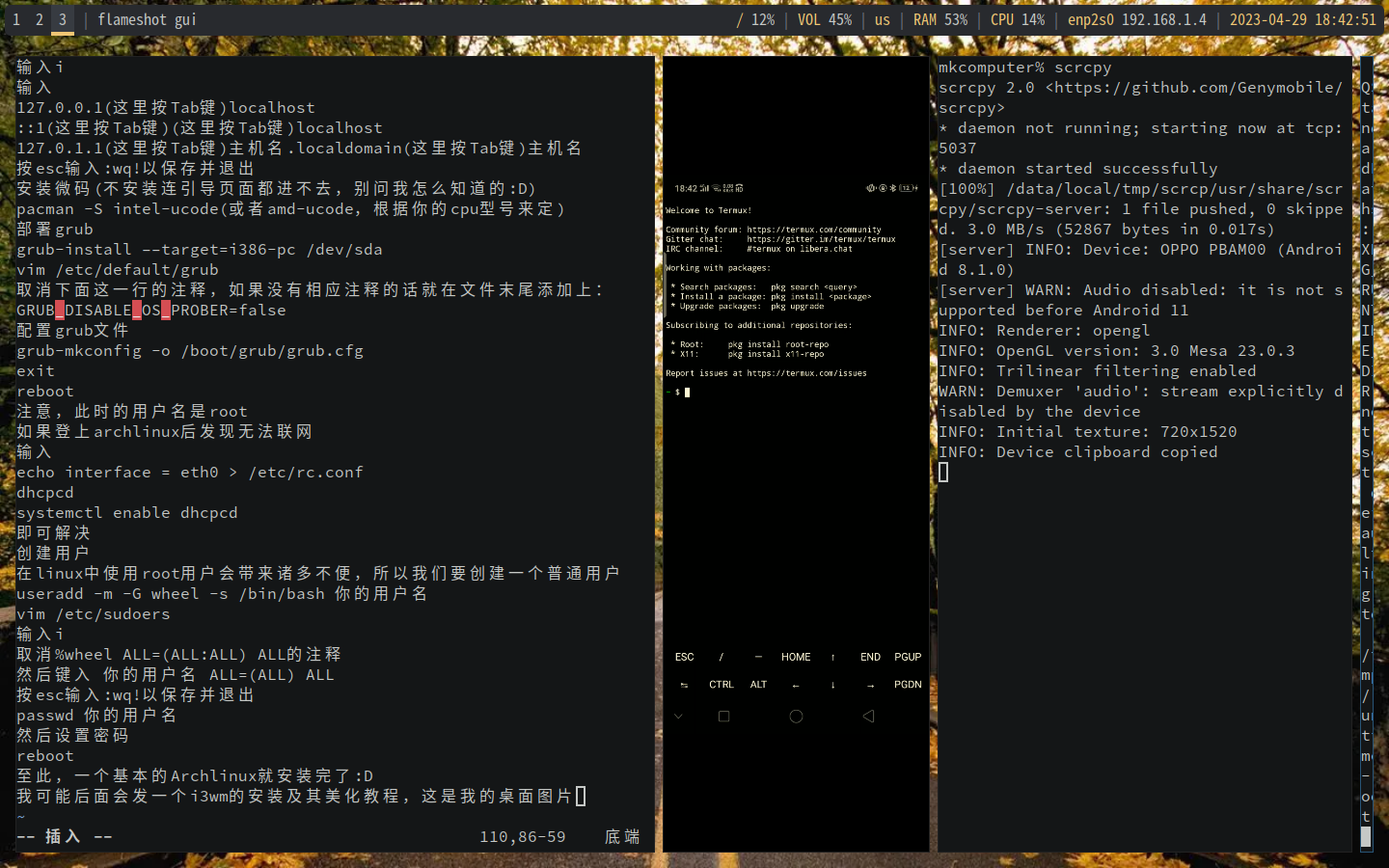Tap HOME key in Termux extra keys

click(x=796, y=657)
